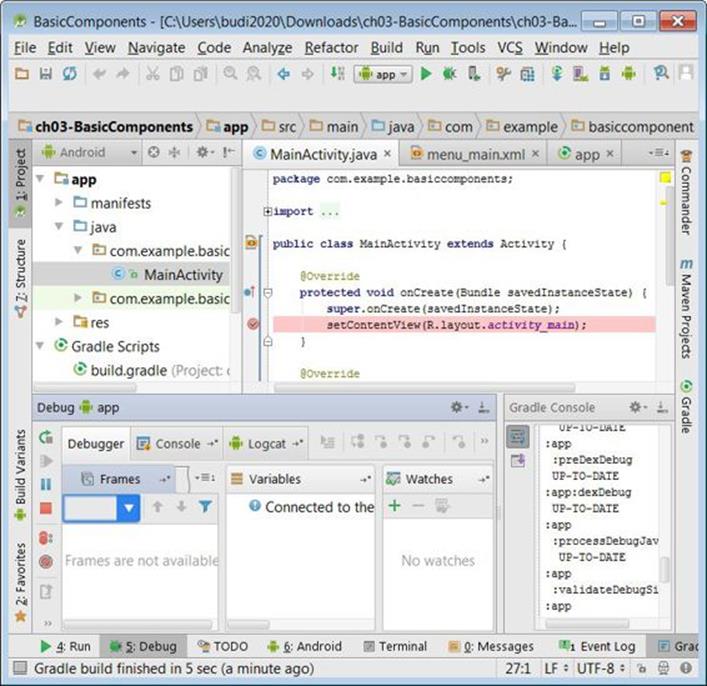The height and width of the screenshot is (686, 707).
Task: Open the Maven Projects side panel
Action: (686, 309)
